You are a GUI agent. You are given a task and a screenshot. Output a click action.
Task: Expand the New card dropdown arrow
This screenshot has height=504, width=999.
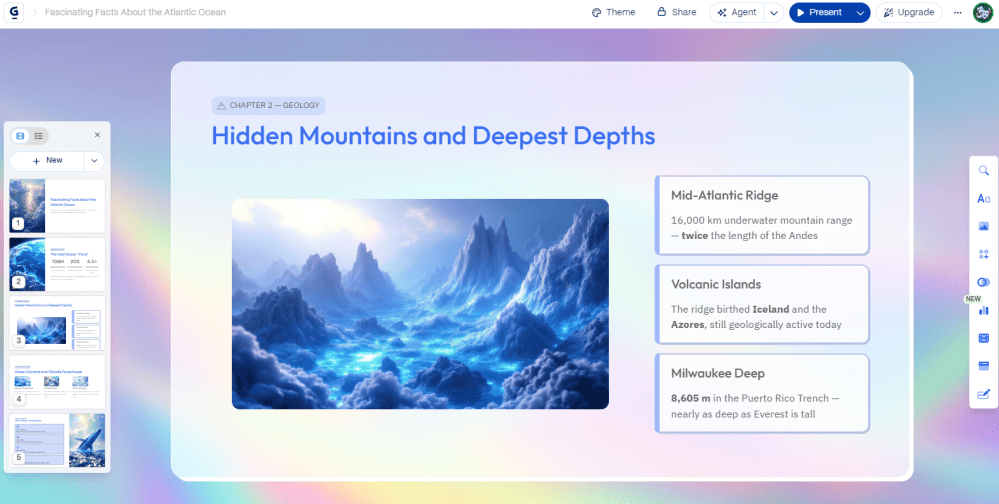click(94, 160)
